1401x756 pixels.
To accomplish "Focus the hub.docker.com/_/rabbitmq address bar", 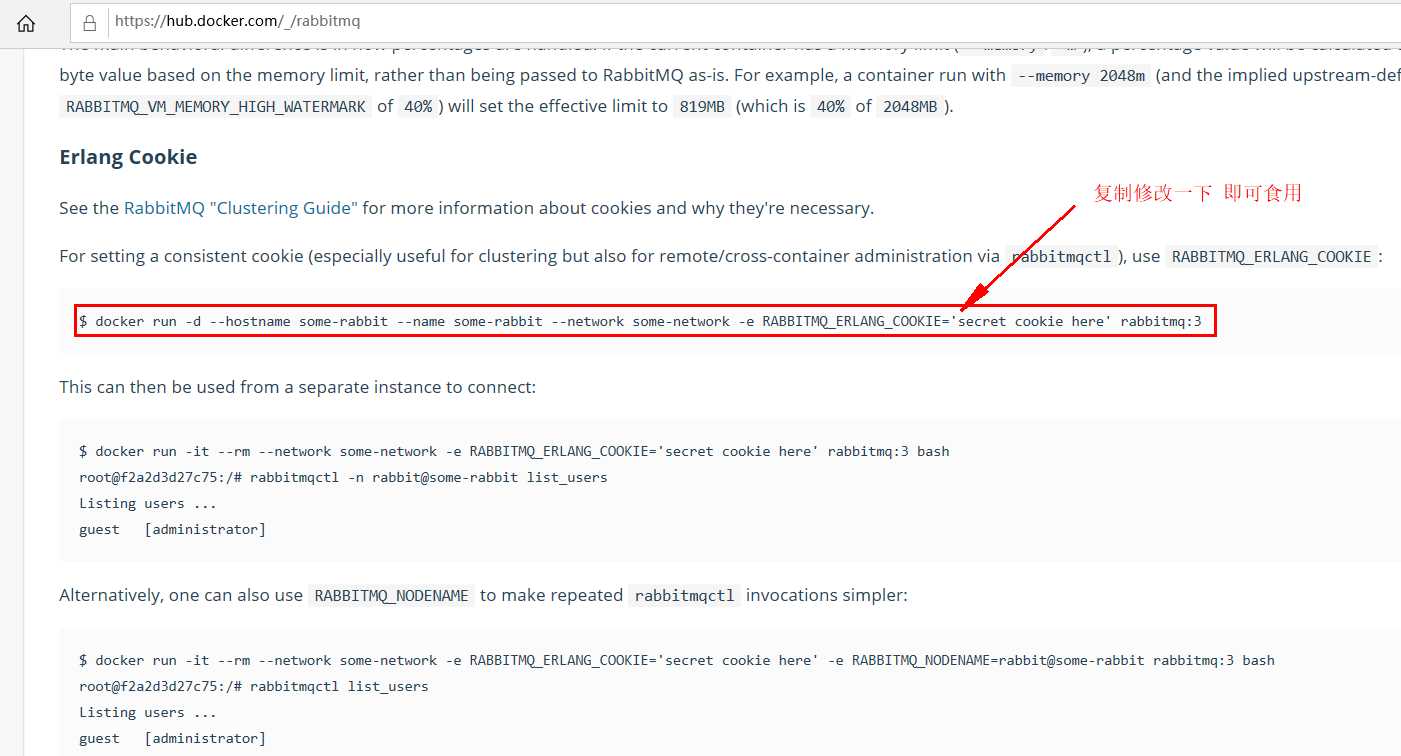I will click(x=735, y=21).
